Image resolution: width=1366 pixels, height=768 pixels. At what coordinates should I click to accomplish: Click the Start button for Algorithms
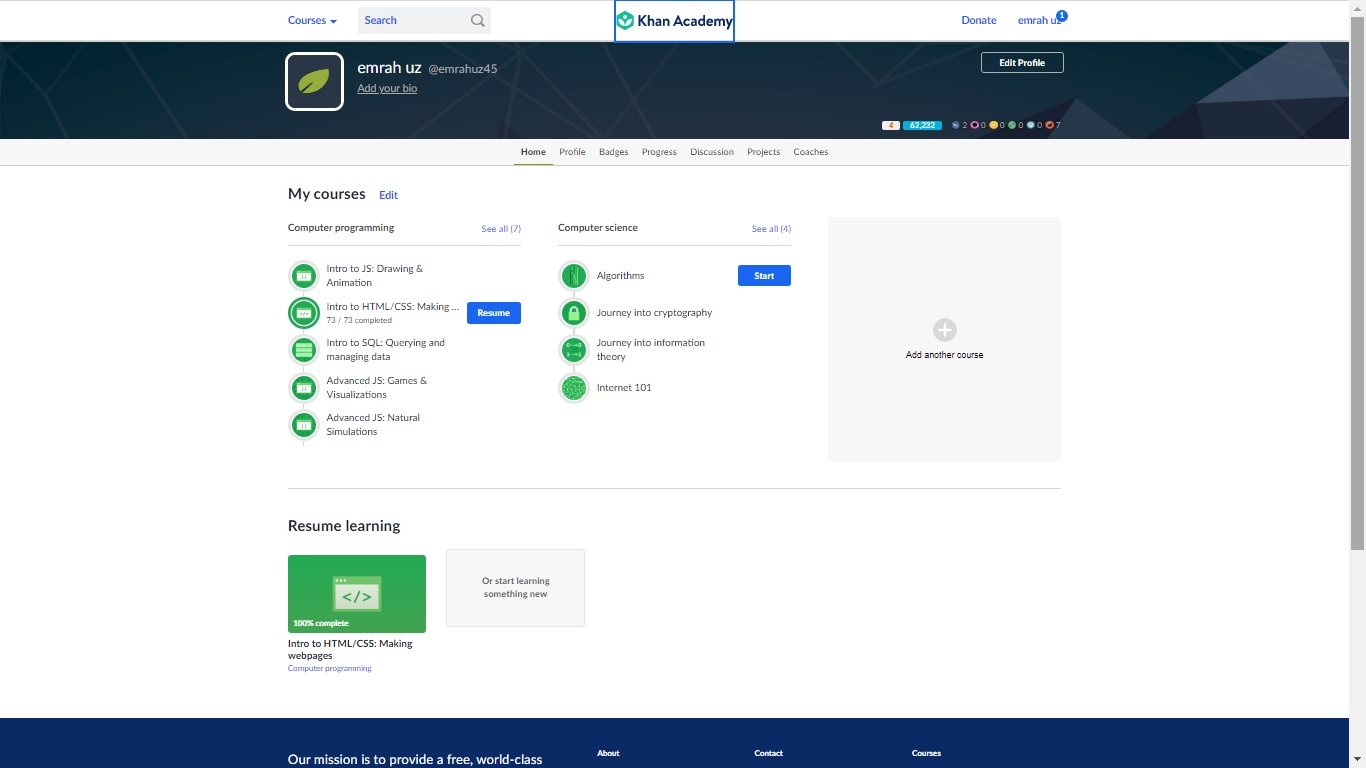click(764, 276)
